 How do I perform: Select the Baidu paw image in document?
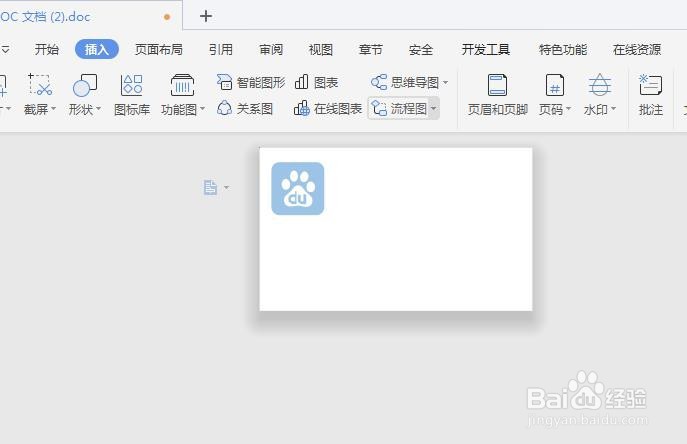(297, 188)
